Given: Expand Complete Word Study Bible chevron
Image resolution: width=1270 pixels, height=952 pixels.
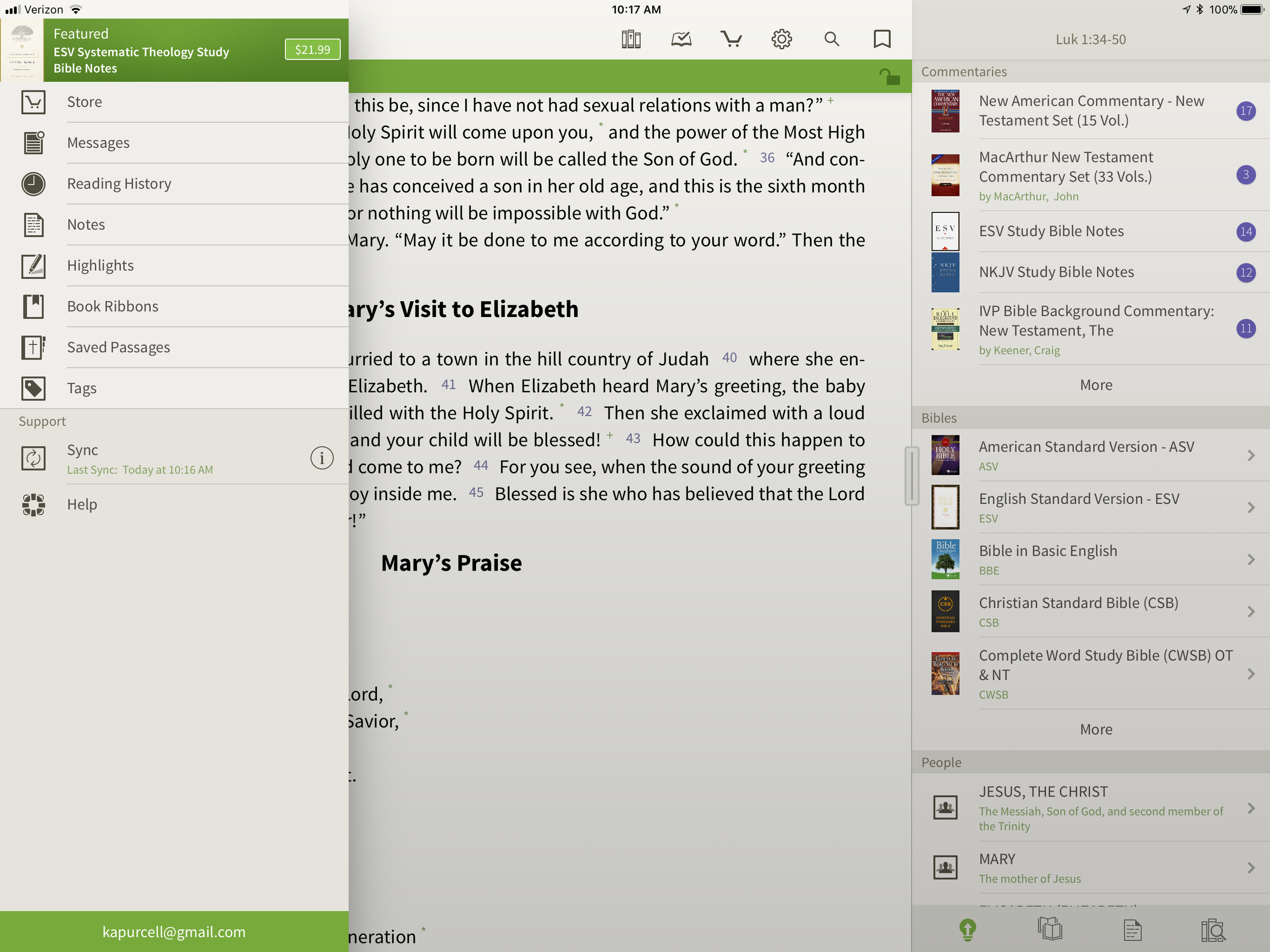Looking at the screenshot, I should (x=1251, y=674).
